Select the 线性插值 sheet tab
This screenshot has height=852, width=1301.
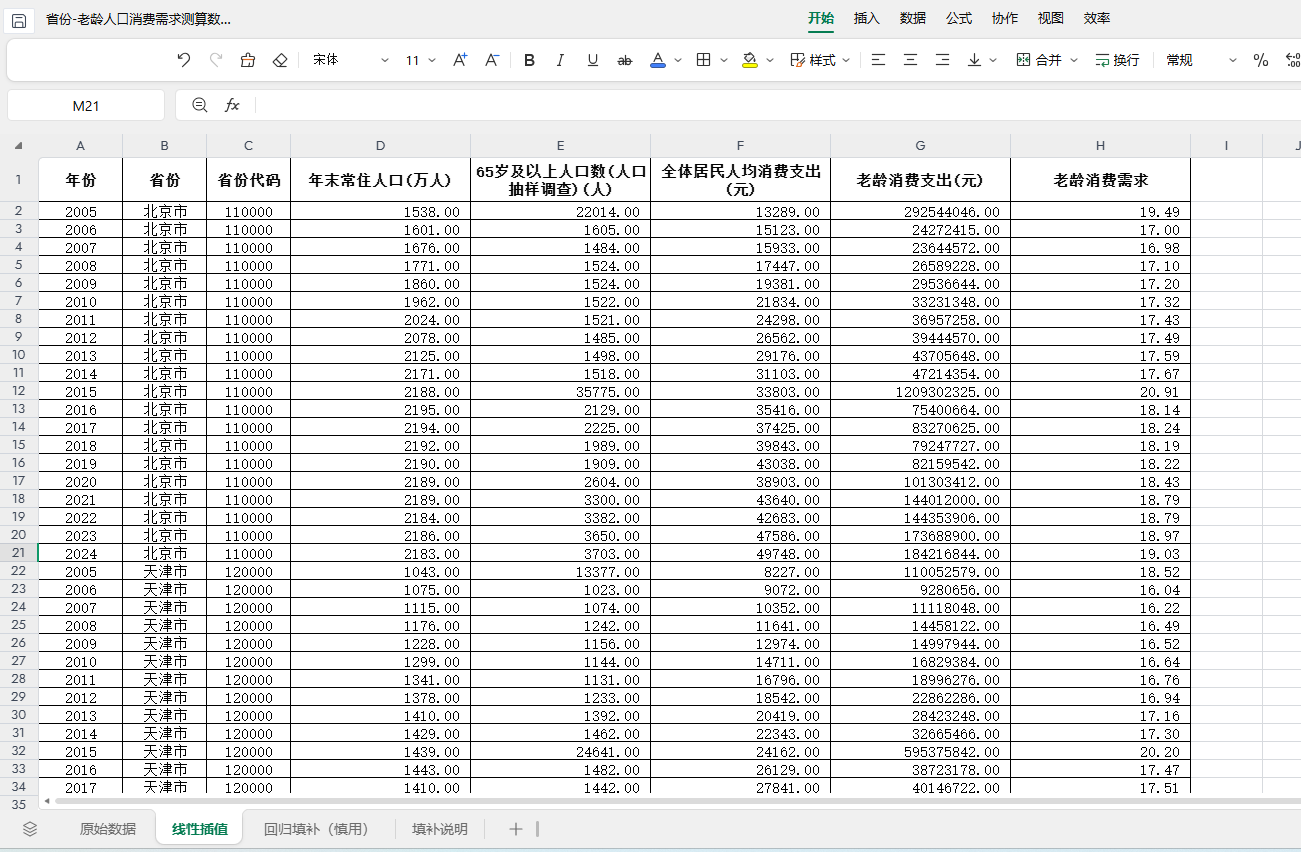pos(200,829)
